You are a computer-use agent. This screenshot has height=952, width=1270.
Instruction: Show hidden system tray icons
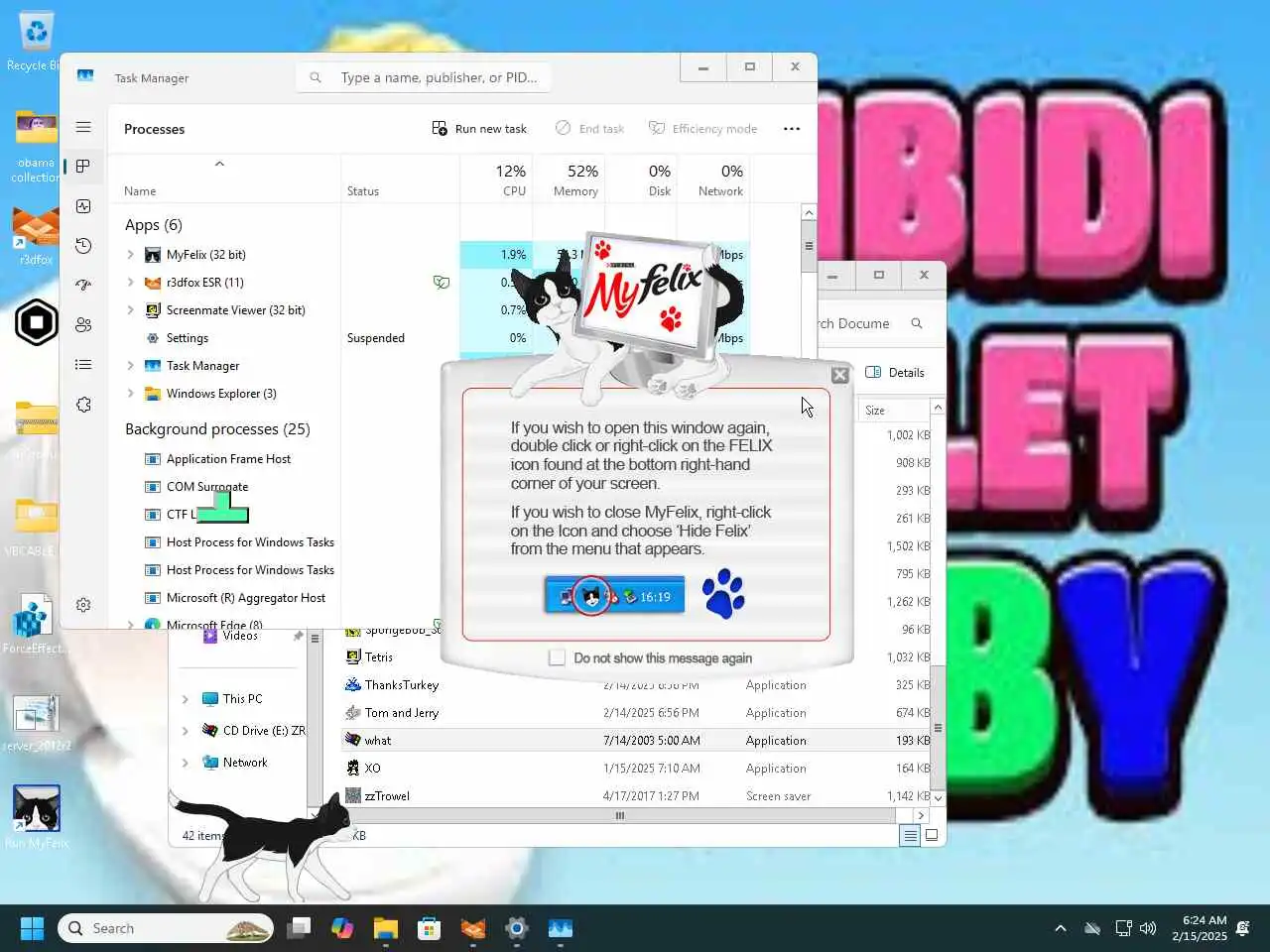tap(1061, 928)
